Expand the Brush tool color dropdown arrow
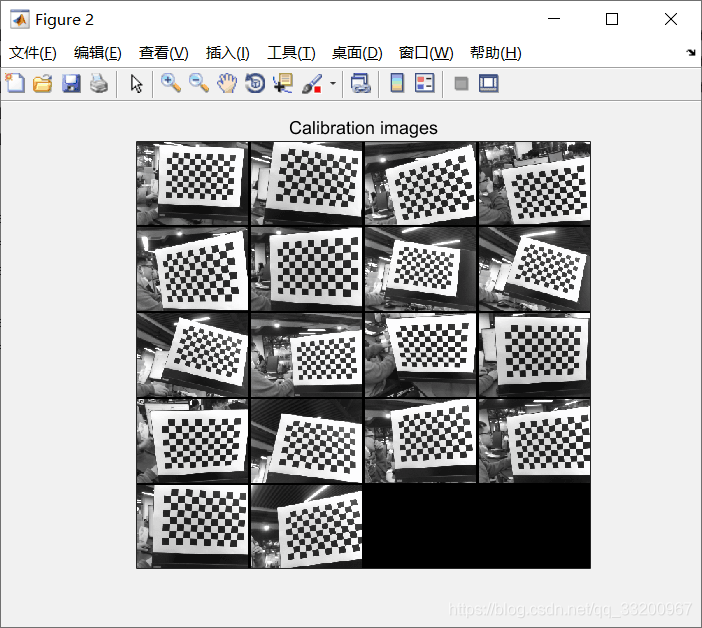702x628 pixels. [x=333, y=85]
